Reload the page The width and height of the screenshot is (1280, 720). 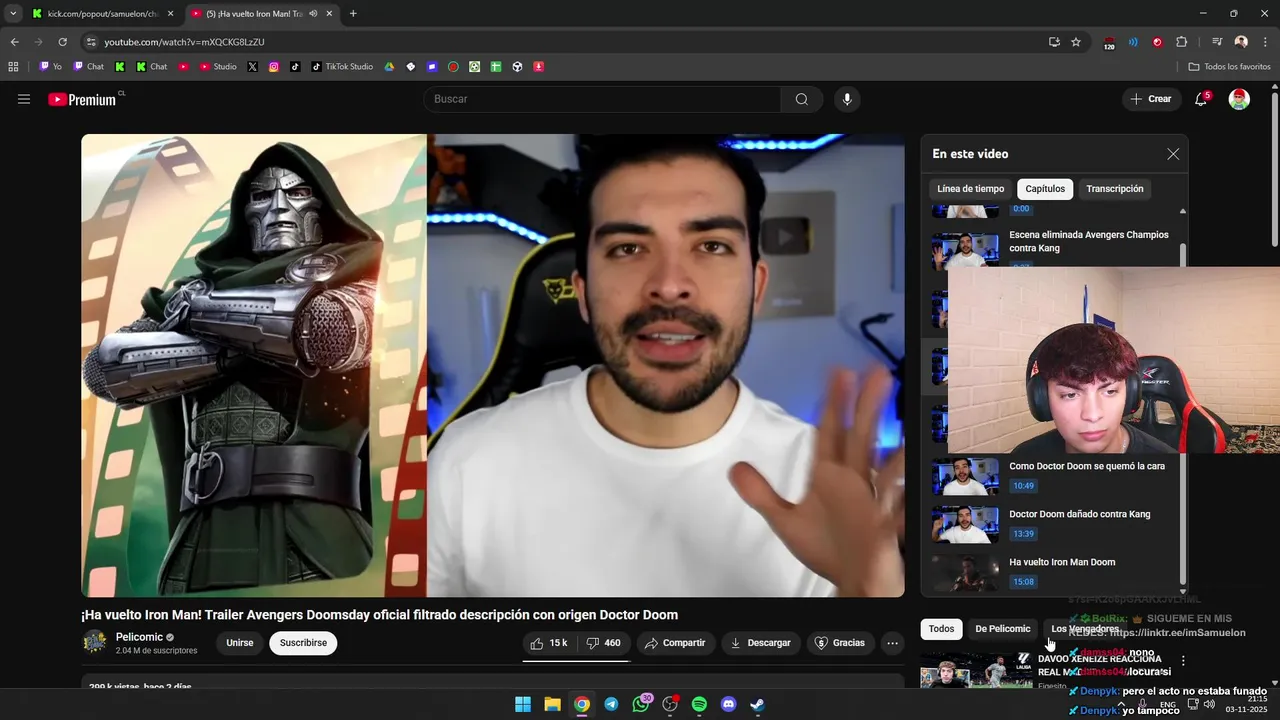coord(62,42)
